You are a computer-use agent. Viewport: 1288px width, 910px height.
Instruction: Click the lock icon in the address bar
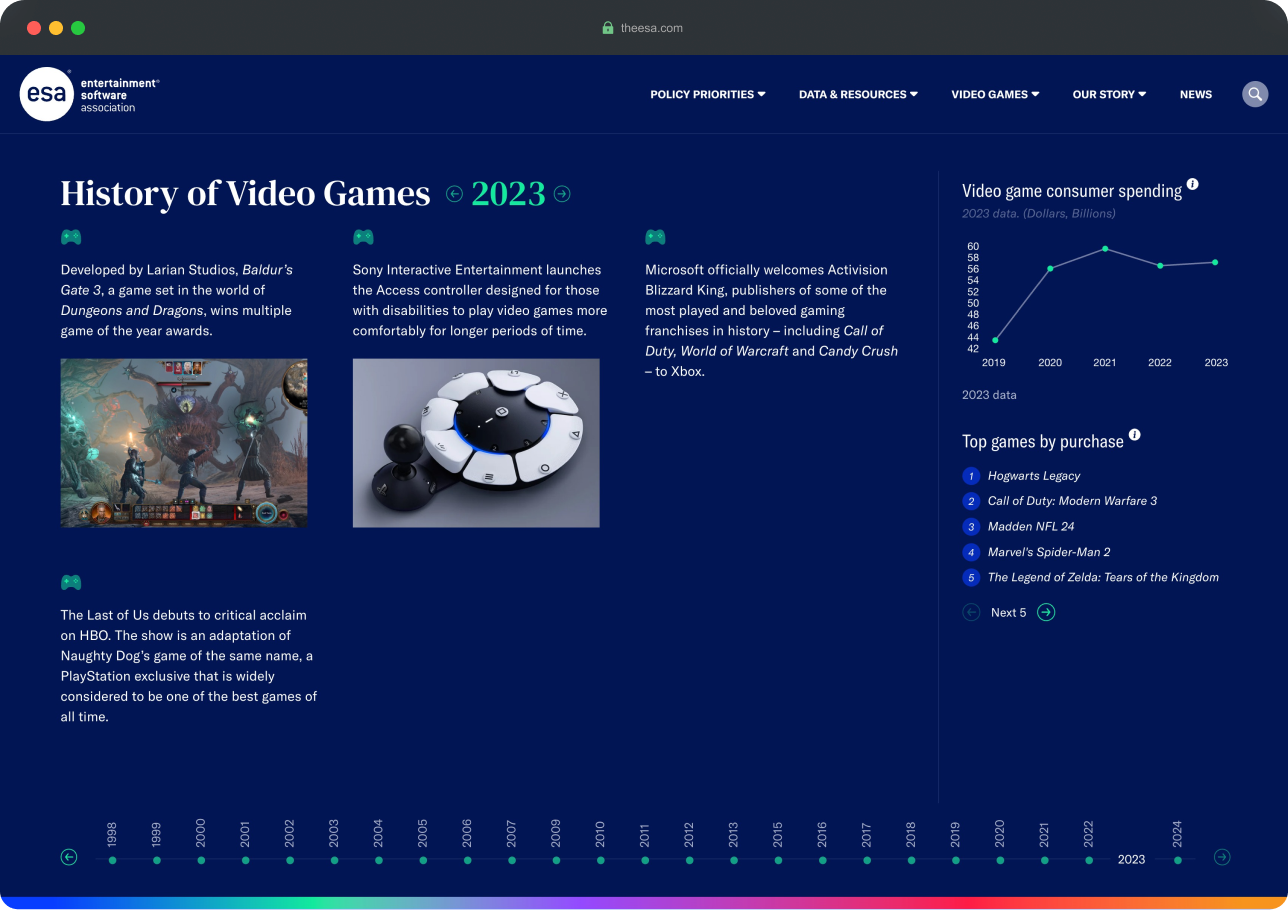coord(607,28)
